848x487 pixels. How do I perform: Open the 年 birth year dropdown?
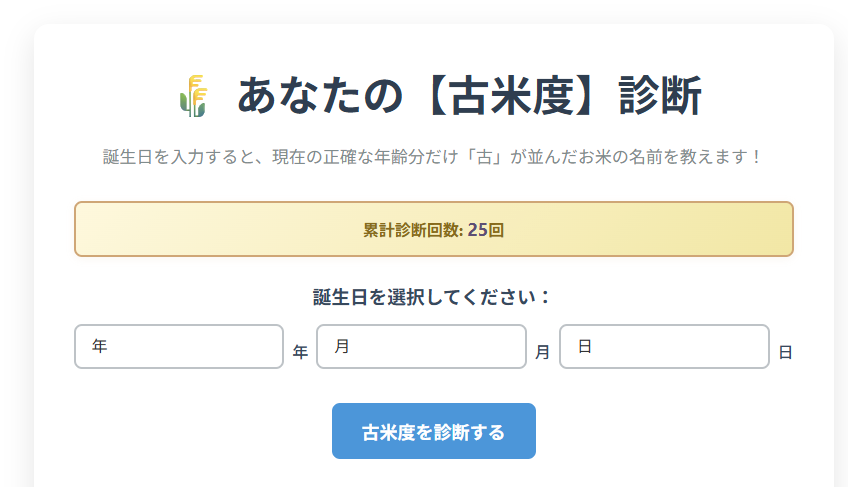[179, 346]
